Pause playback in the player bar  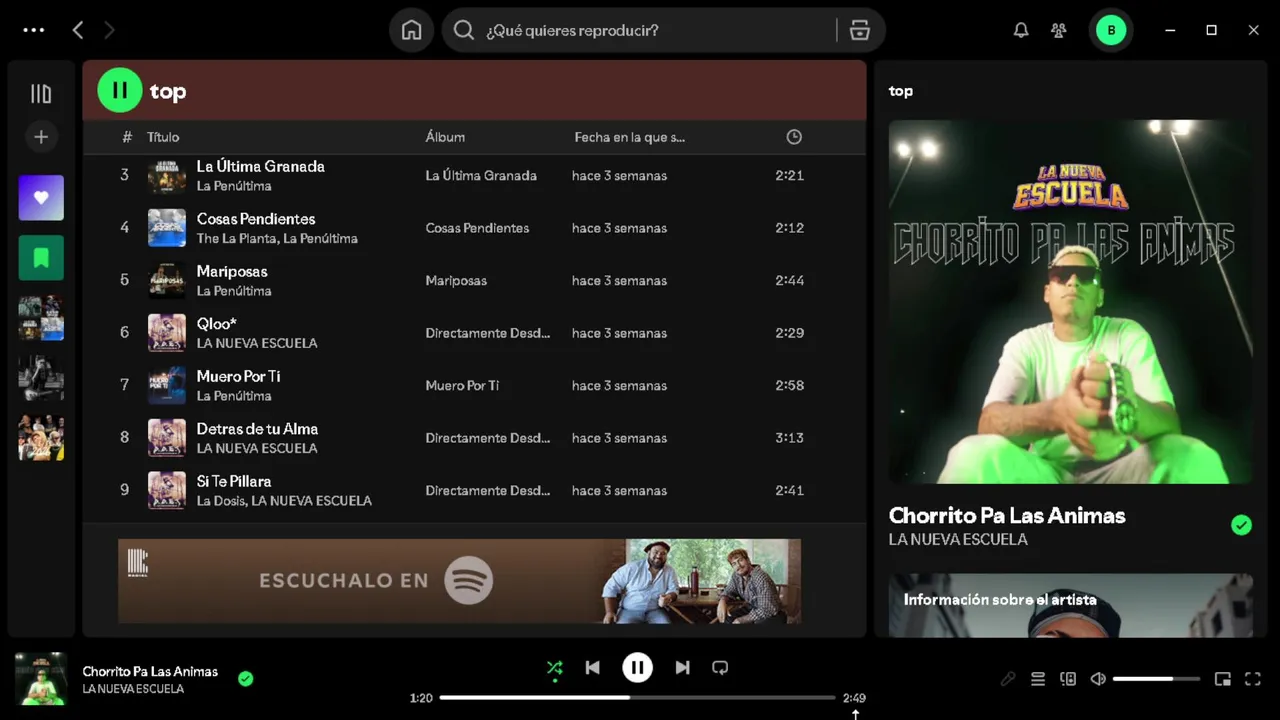(x=637, y=668)
